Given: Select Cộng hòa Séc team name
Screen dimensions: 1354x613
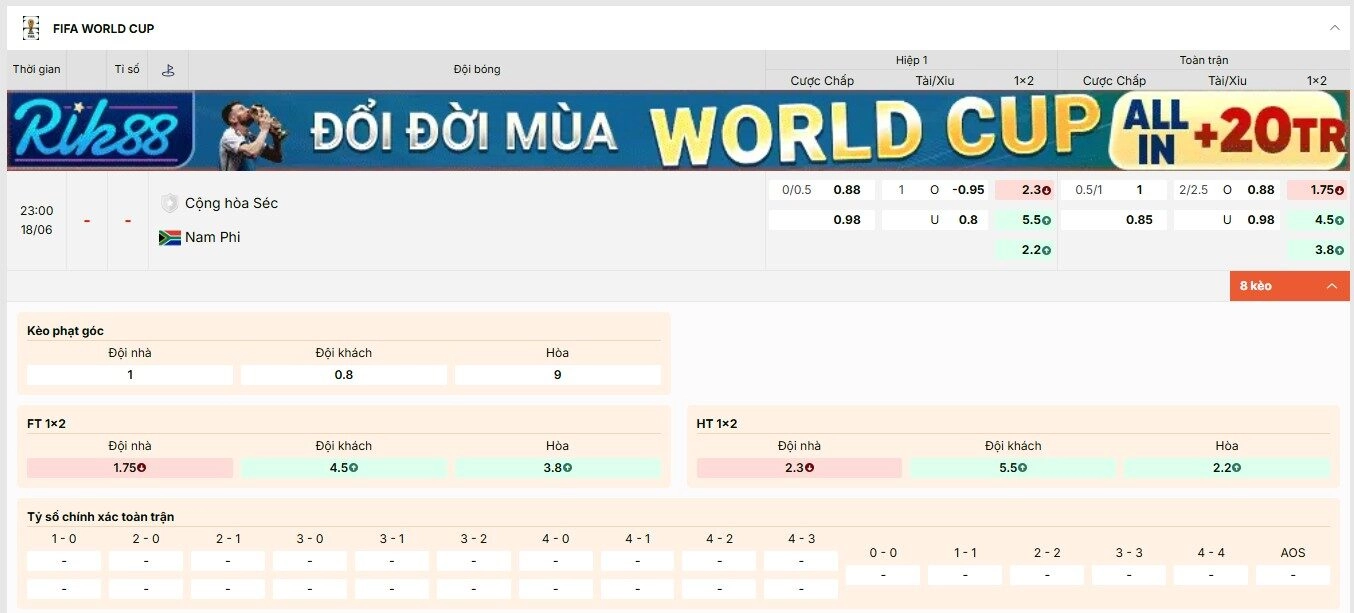Looking at the screenshot, I should 231,203.
